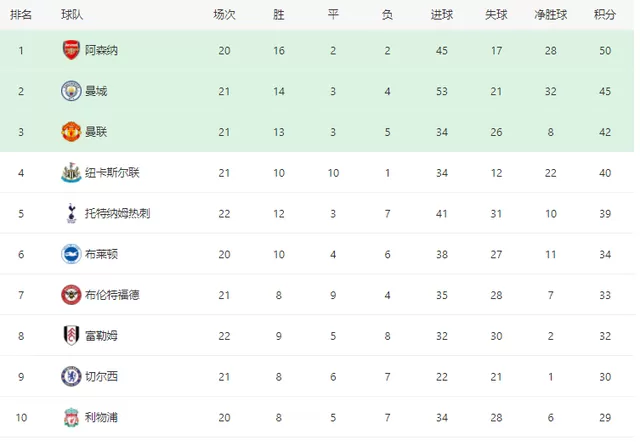640x446 pixels.
Task: Click the 进球 column header
Action: (441, 15)
